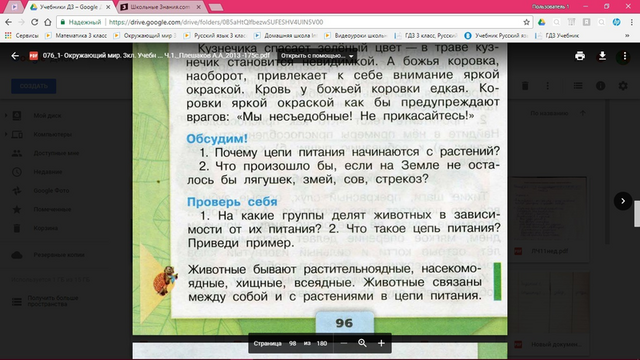This screenshot has height=360, width=640.
Task: Open Chrome's three-dot menu
Action: pyautogui.click(x=631, y=22)
